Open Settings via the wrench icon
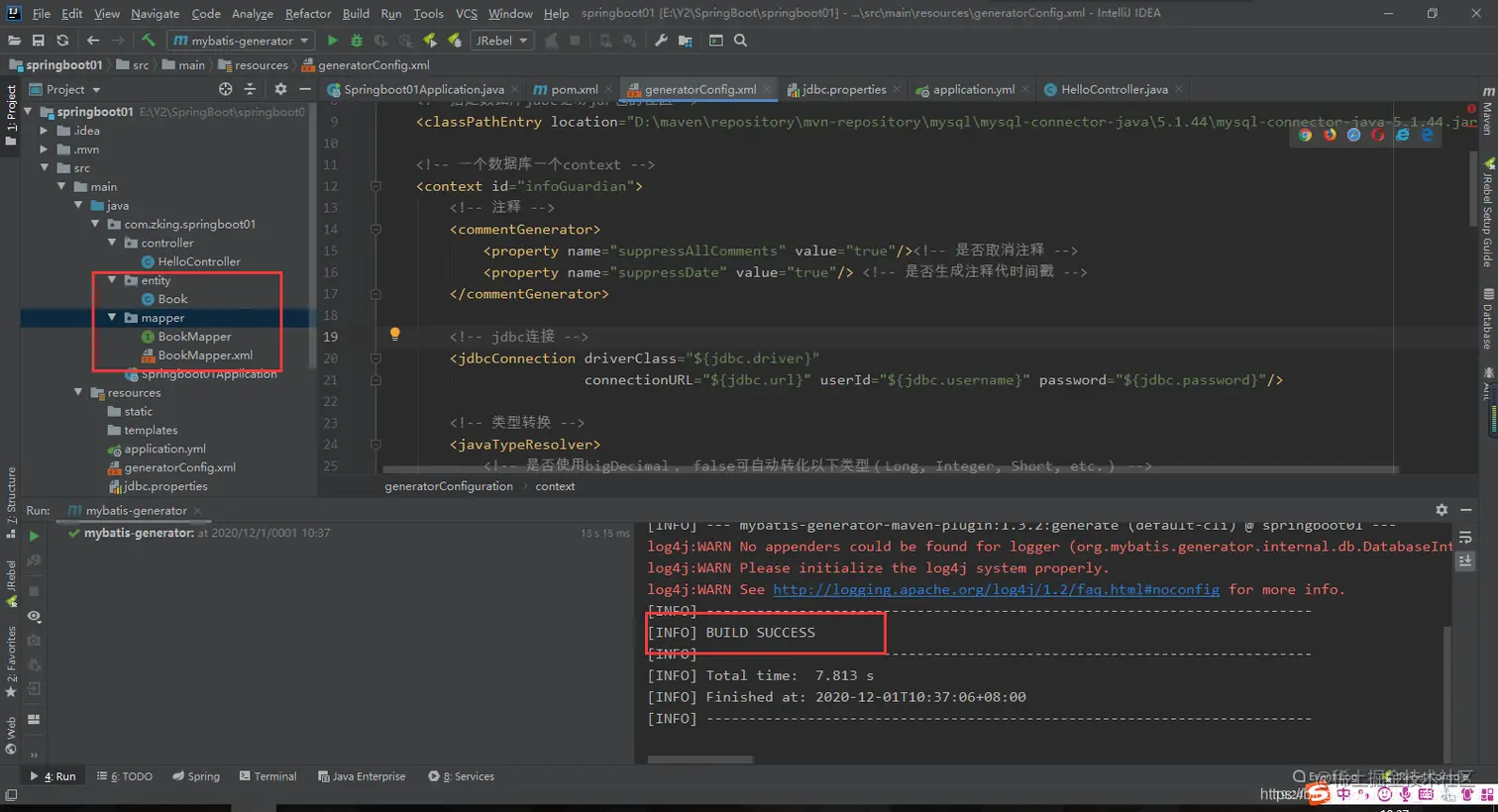The height and width of the screenshot is (812, 1498). 661,41
